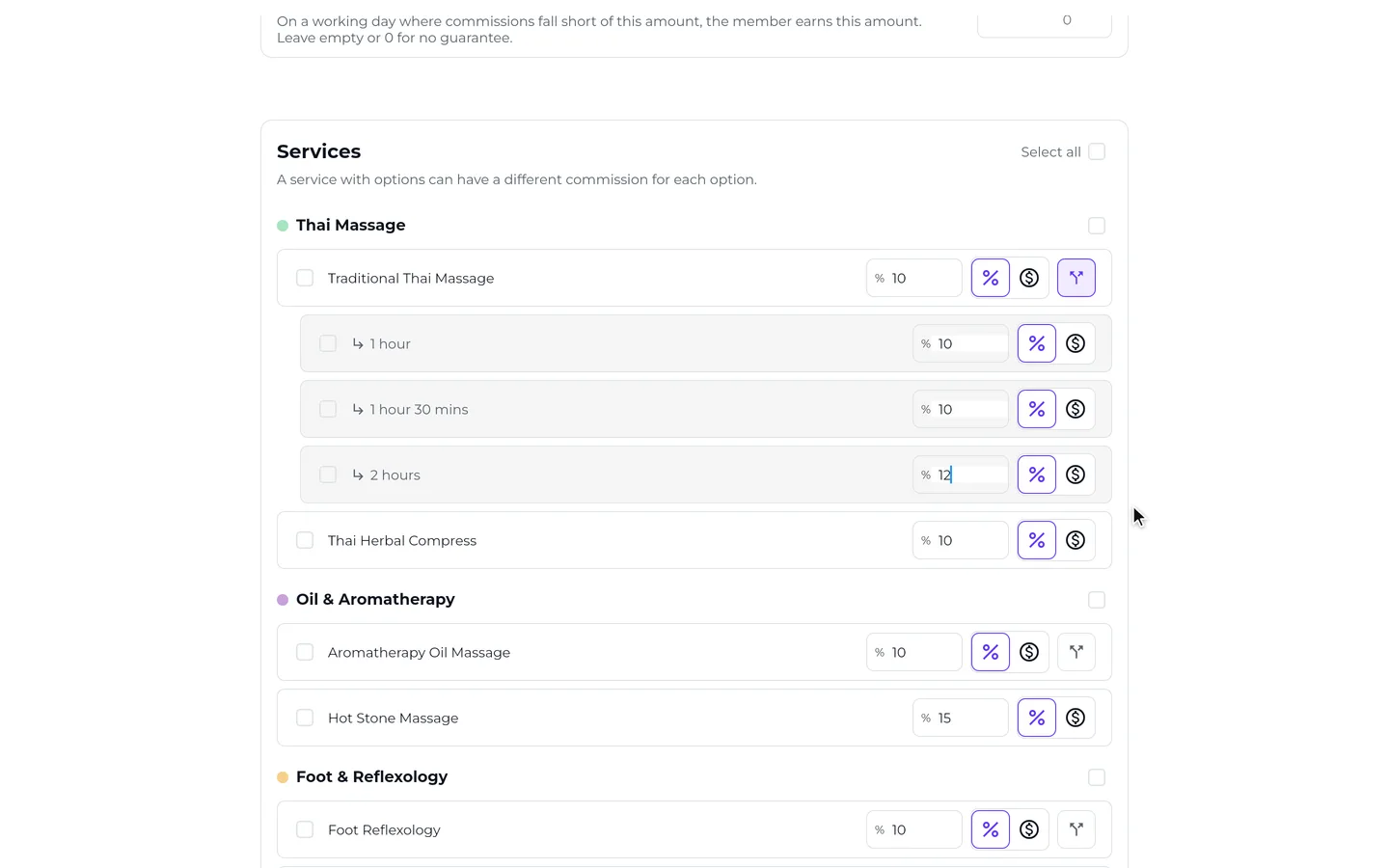This screenshot has width=1389, height=868.
Task: Tick the 1 hour 30 mins checkbox
Action: (328, 409)
